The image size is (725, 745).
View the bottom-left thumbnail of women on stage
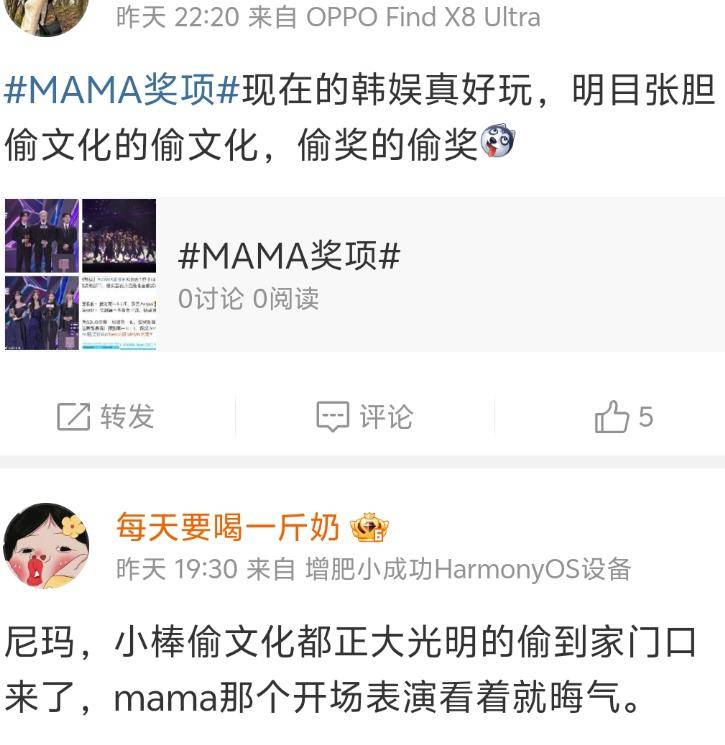tap(42, 313)
